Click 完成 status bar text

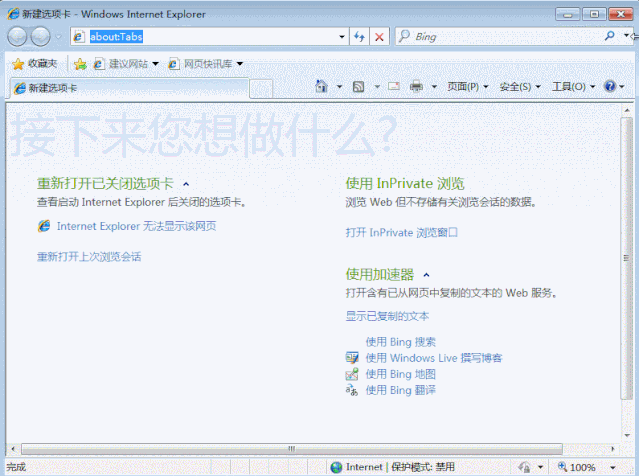tap(16, 467)
